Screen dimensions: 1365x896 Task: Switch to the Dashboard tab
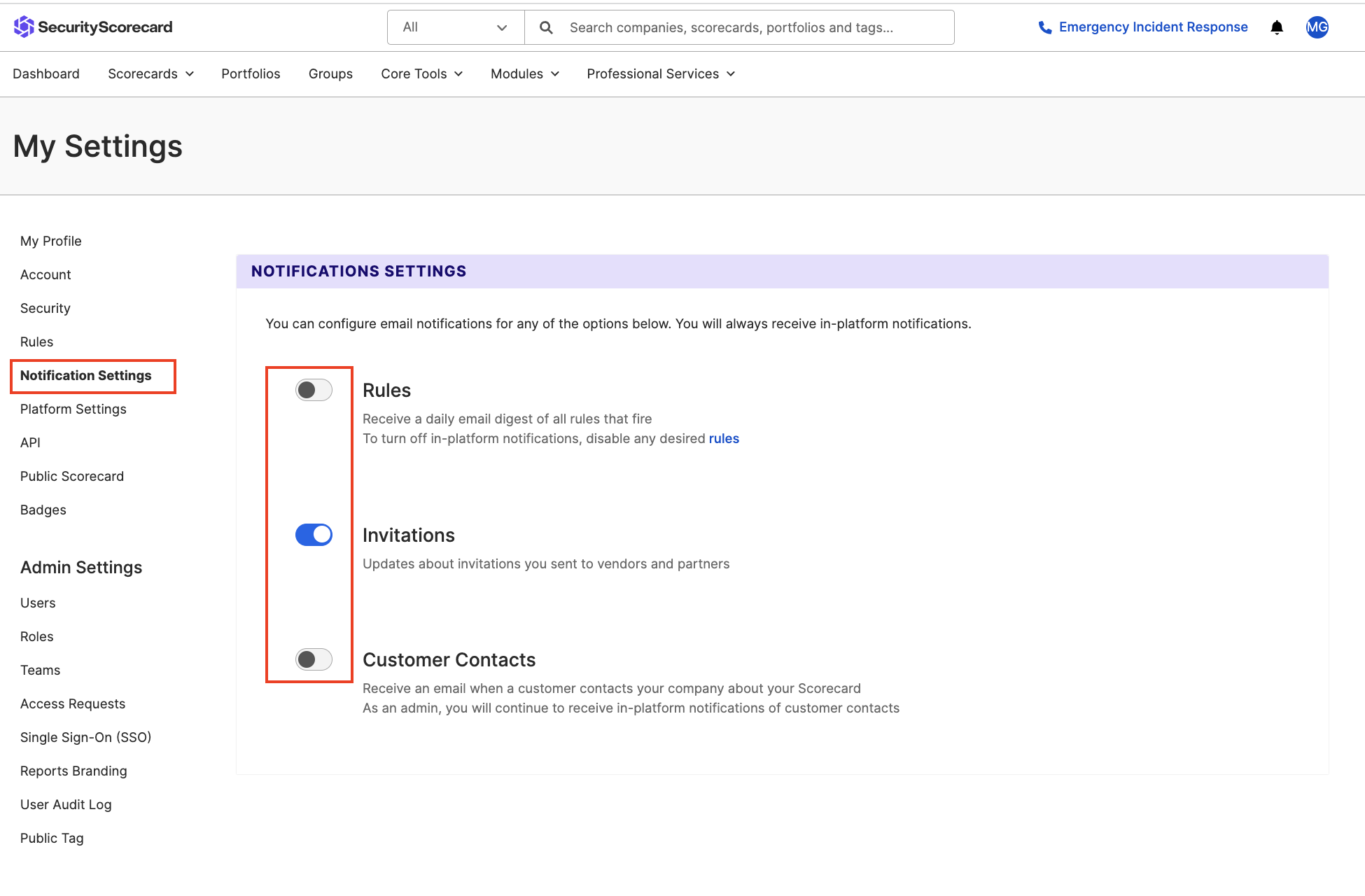(x=46, y=73)
